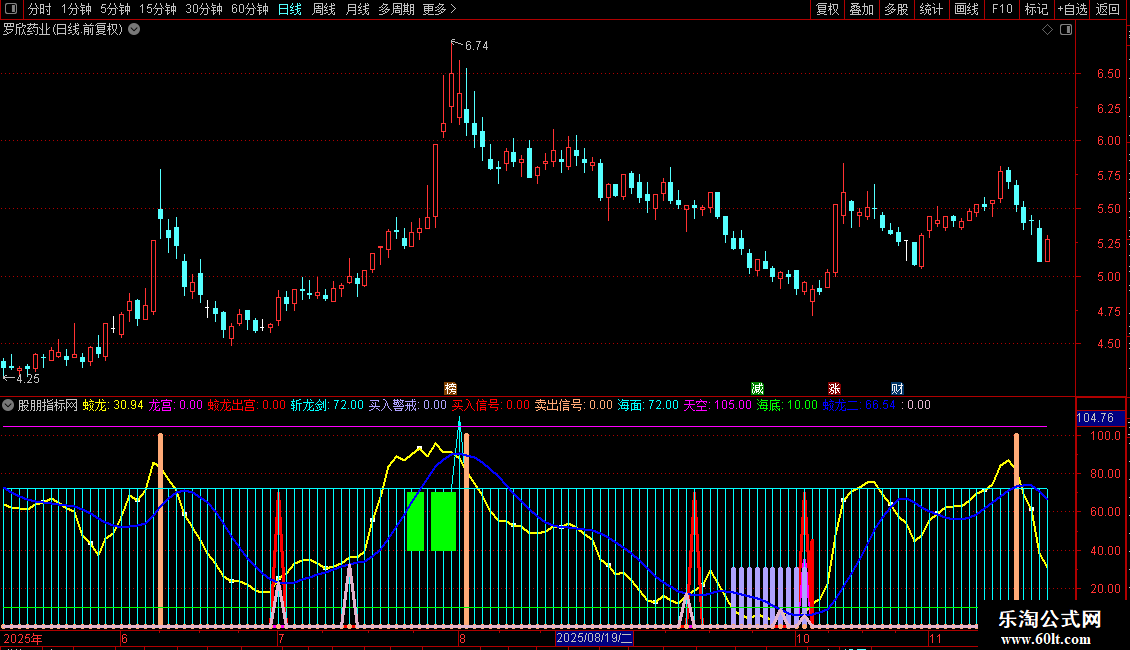This screenshot has width=1130, height=650.
Task: Click the green 减 marker icon
Action: [757, 388]
